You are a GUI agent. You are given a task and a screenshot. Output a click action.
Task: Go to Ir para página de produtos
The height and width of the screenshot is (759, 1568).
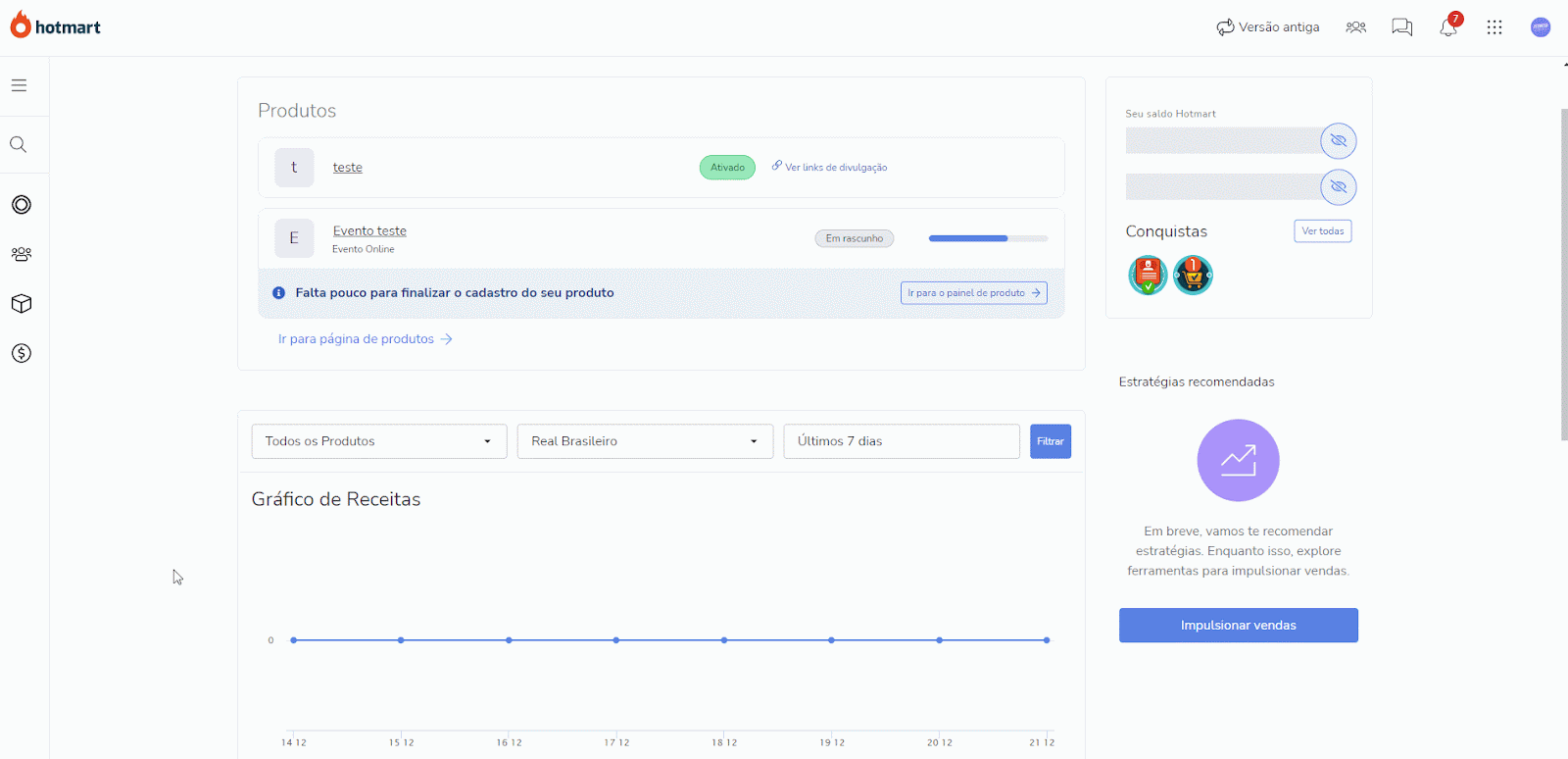[x=366, y=339]
